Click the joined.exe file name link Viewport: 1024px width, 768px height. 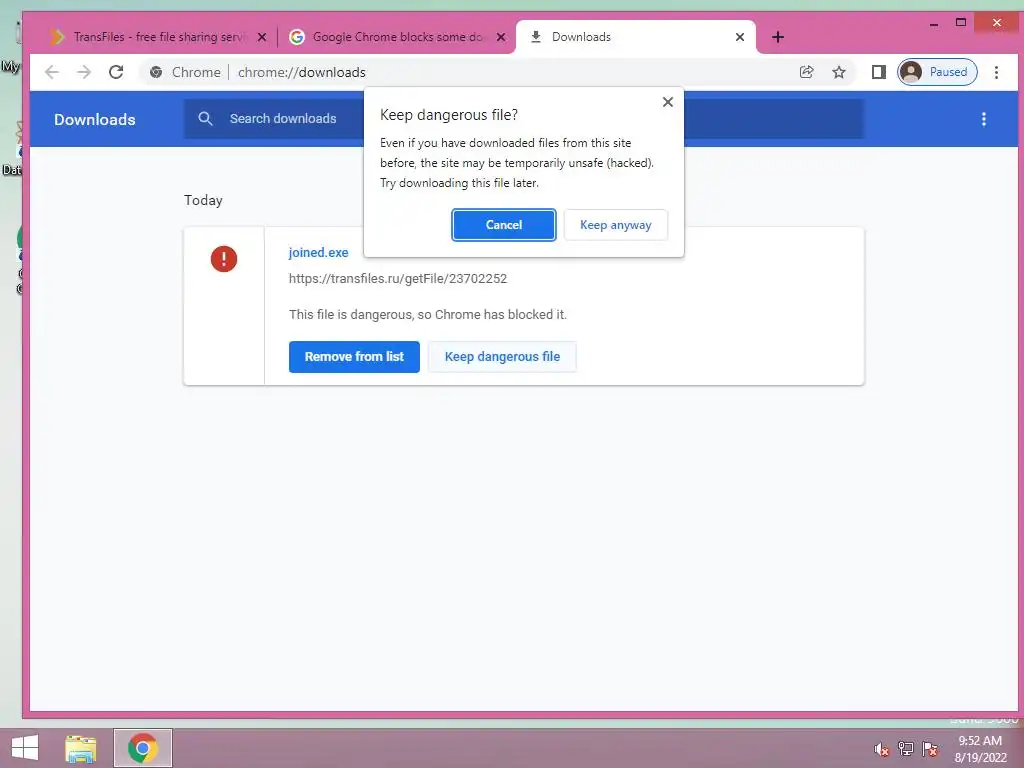point(319,253)
